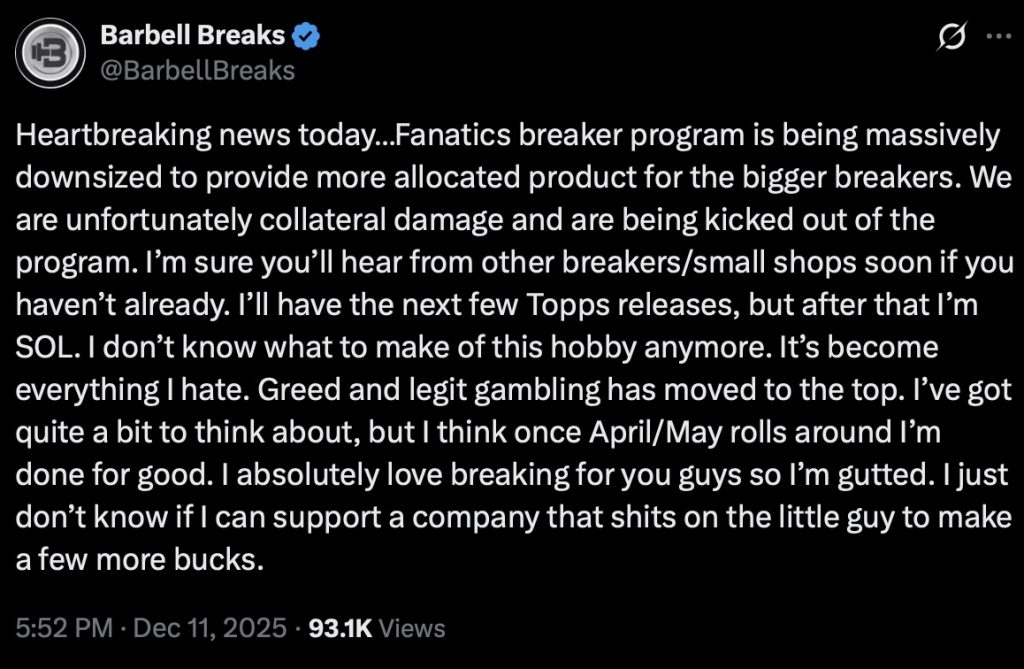Click the word Views in footer
Screen dimensions: 1024x669
click(x=413, y=628)
